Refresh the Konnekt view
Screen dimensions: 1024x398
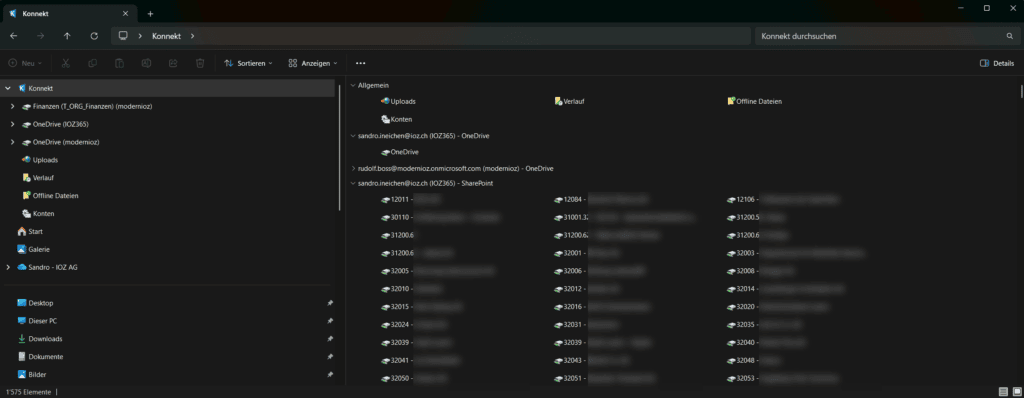(94, 36)
